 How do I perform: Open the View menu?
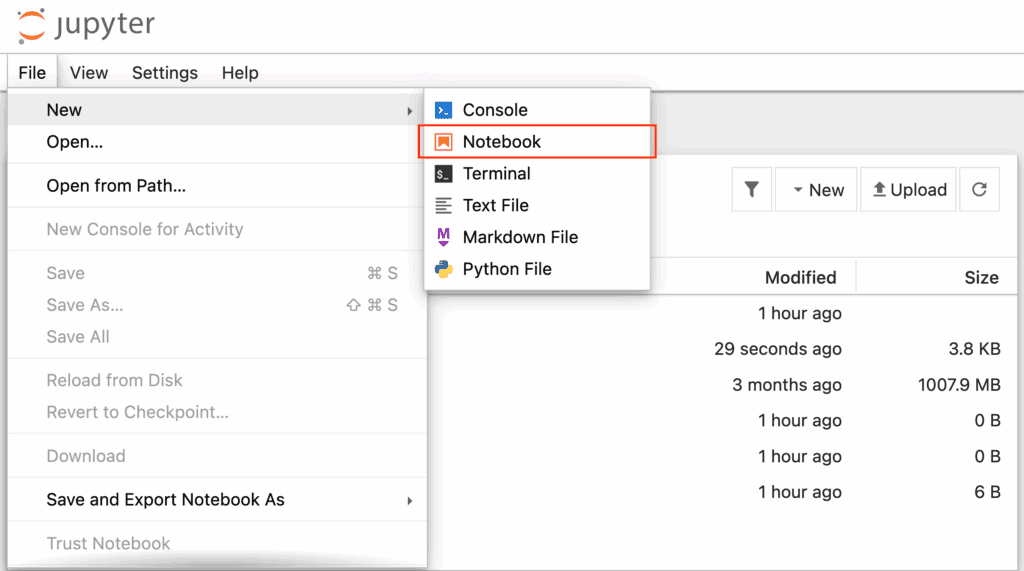(89, 73)
